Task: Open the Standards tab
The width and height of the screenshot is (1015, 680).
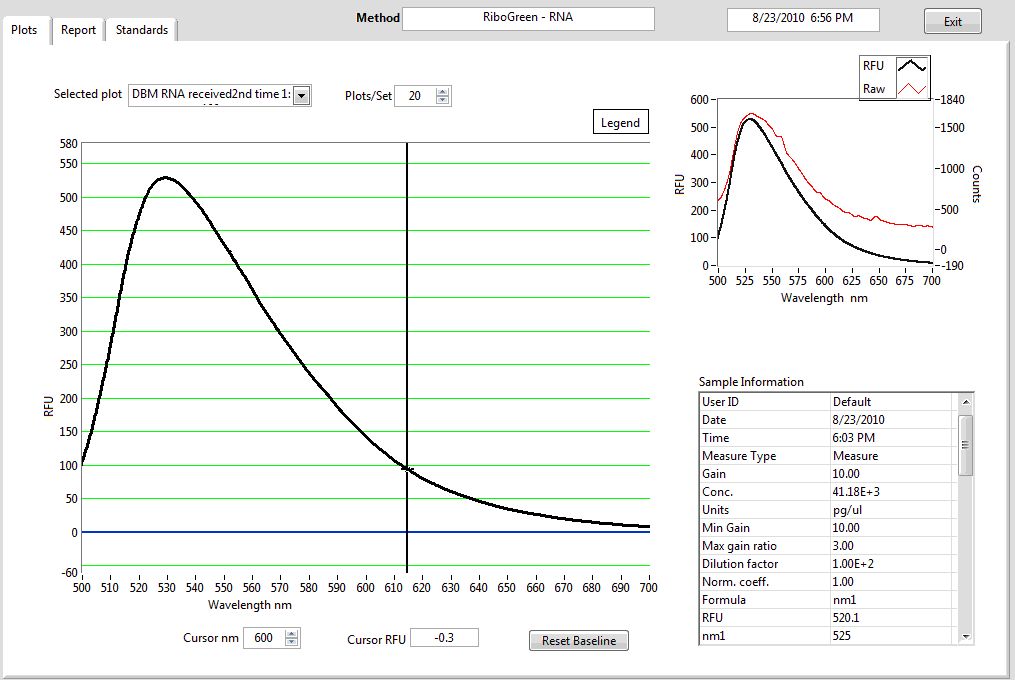Action: pos(142,30)
